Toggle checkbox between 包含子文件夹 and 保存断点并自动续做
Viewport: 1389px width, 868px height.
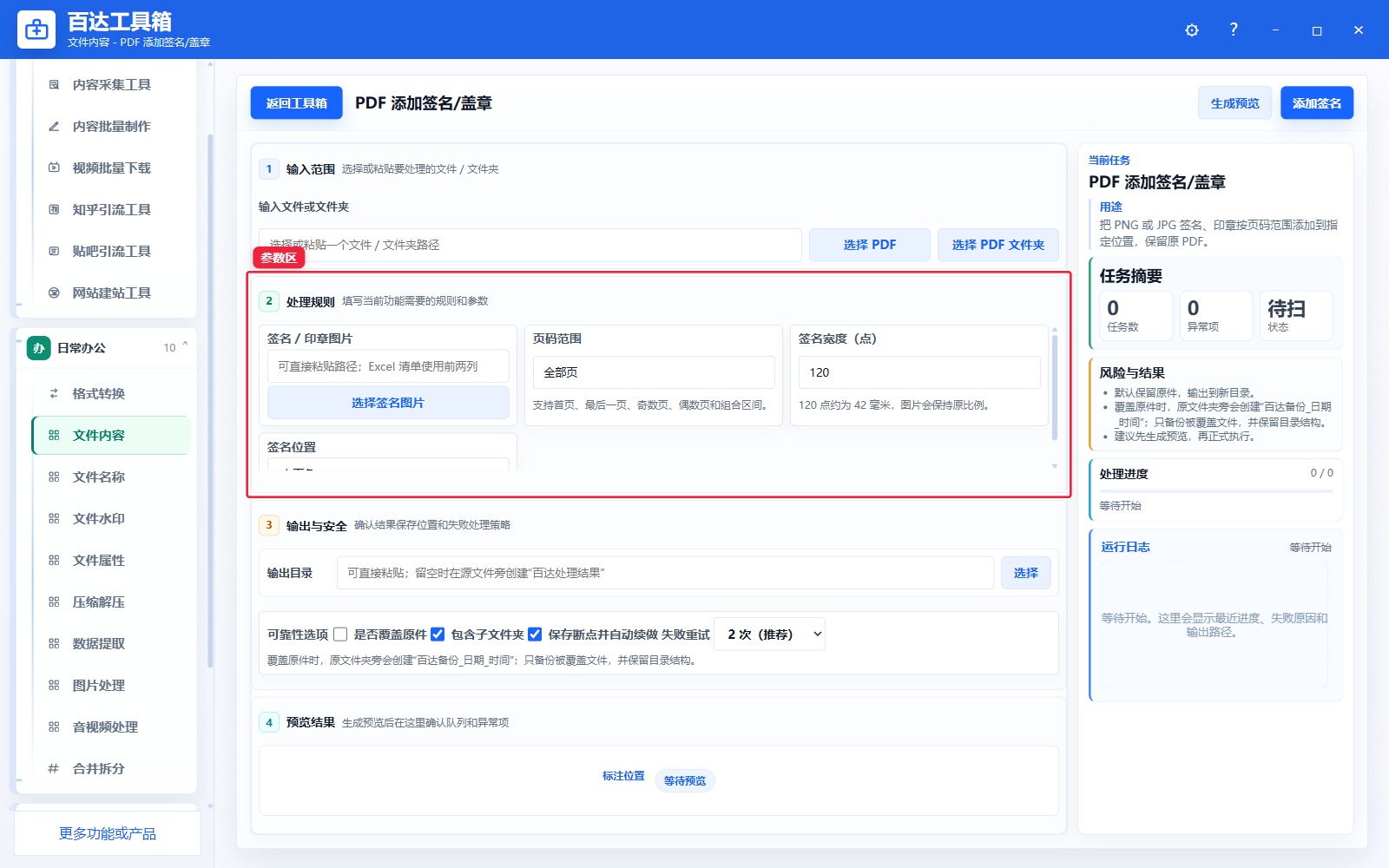pos(535,635)
